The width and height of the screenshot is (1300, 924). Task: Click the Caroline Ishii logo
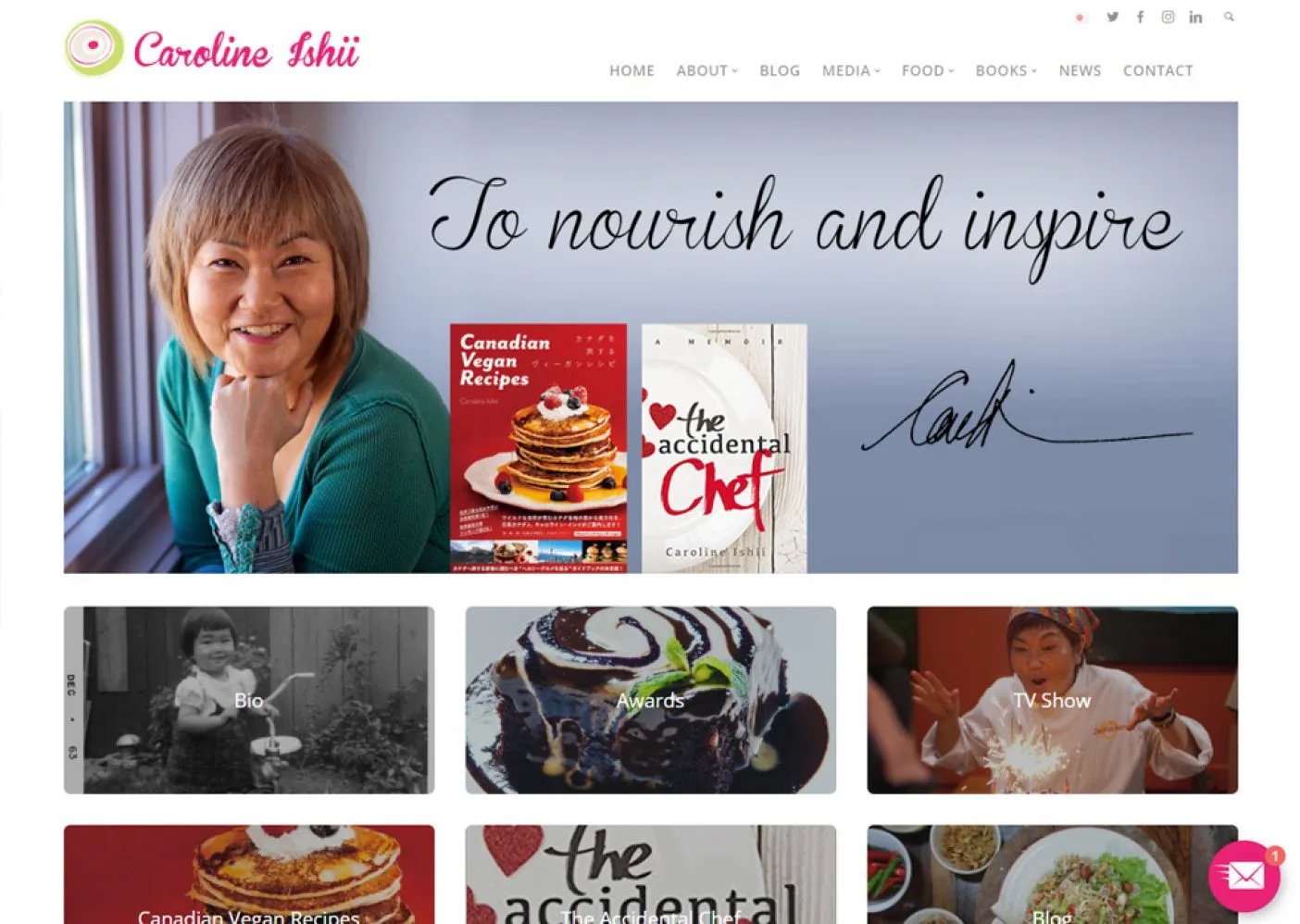pyautogui.click(x=212, y=48)
